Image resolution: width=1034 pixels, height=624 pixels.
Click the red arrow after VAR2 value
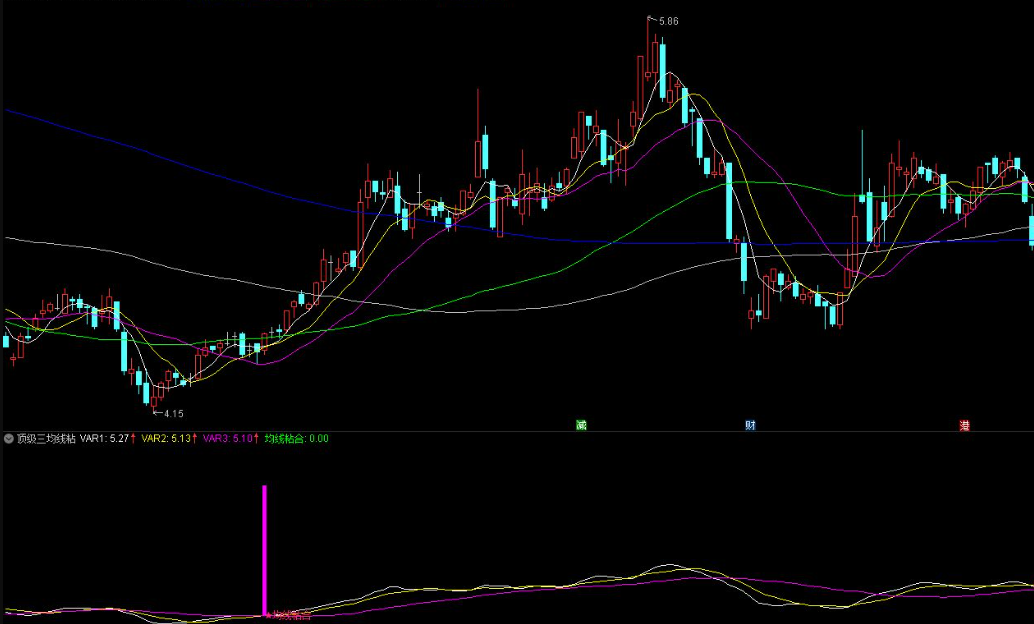[195, 439]
